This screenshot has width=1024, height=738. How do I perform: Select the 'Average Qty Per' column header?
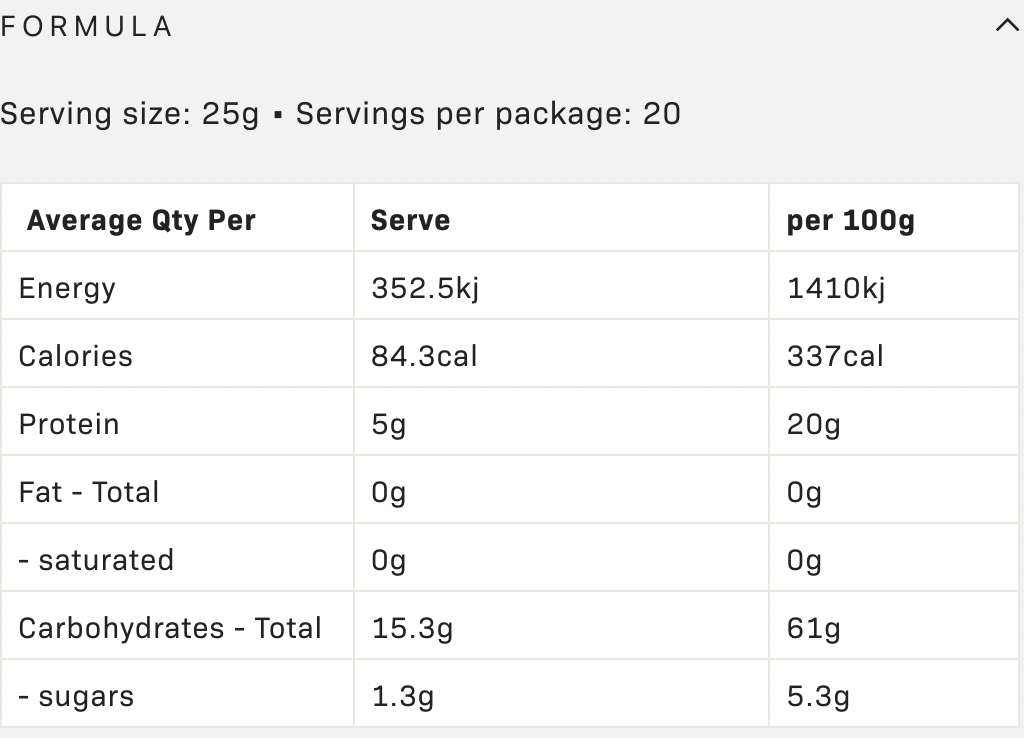(141, 220)
